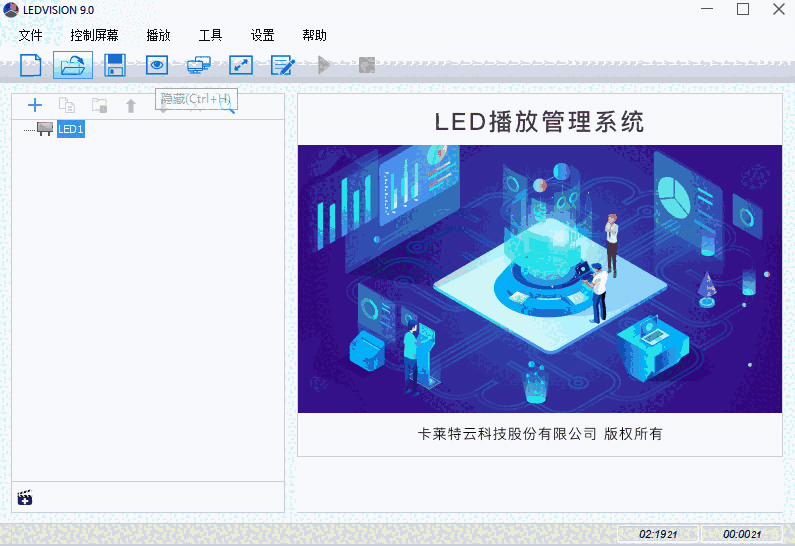Close the LEDVISION window
795x546 pixels.
coord(779,9)
